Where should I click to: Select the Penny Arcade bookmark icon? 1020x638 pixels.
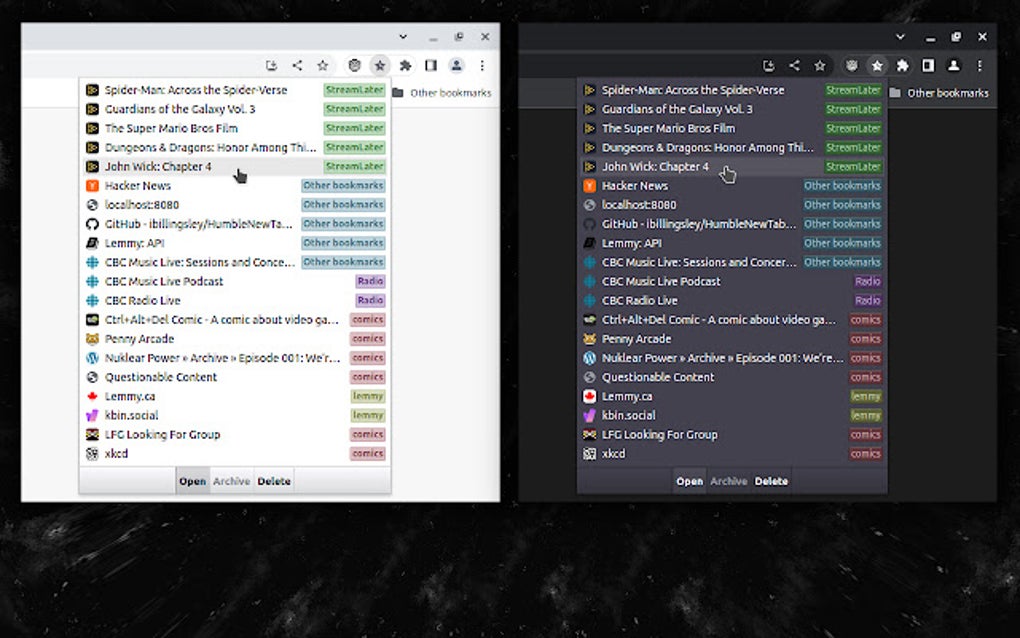pos(92,339)
